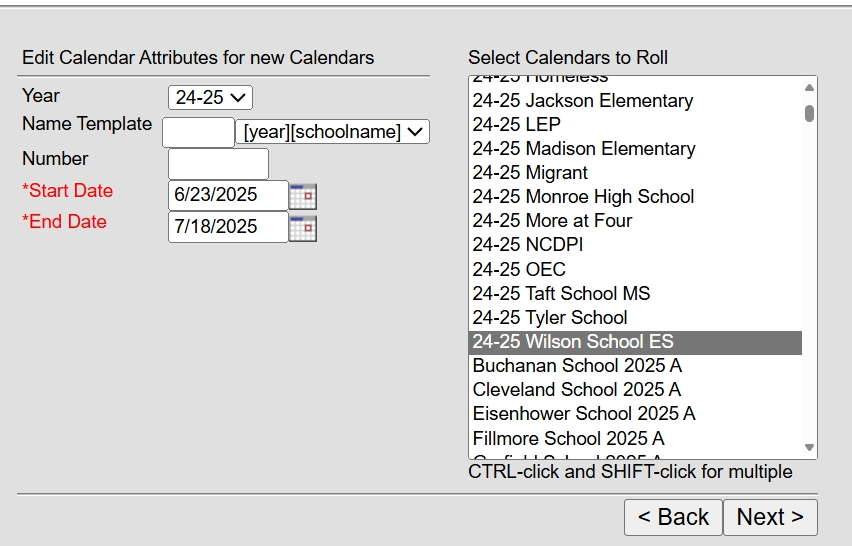Screen dimensions: 852x546
Task: Pick the 24-25 NCDPI calendar
Action: 528,245
